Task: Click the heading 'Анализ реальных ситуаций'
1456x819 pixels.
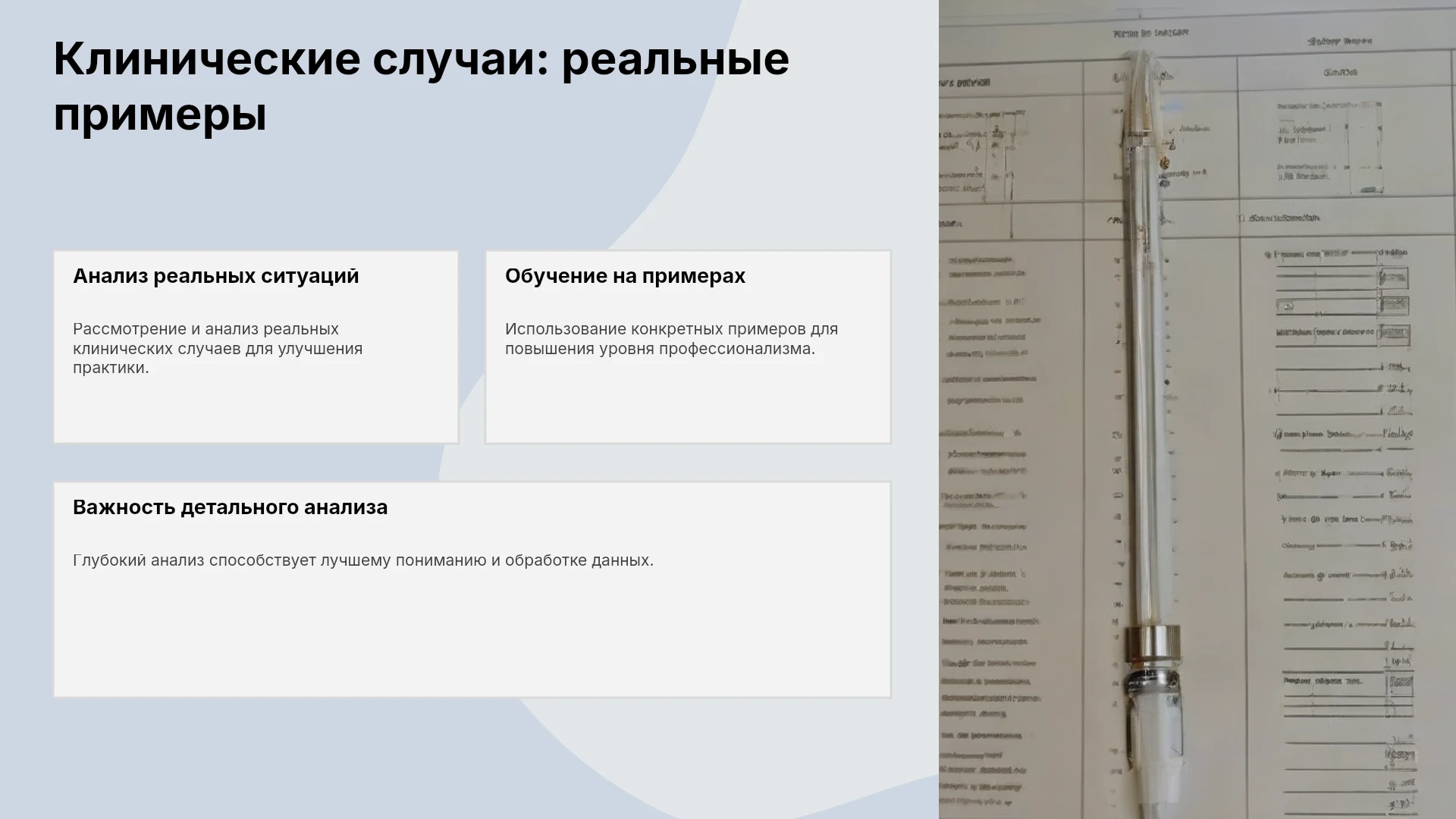Action: (216, 276)
